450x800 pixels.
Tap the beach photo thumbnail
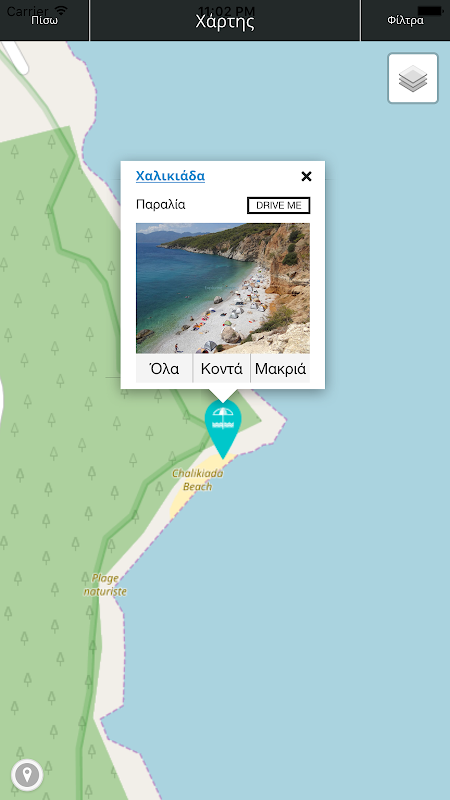223,288
